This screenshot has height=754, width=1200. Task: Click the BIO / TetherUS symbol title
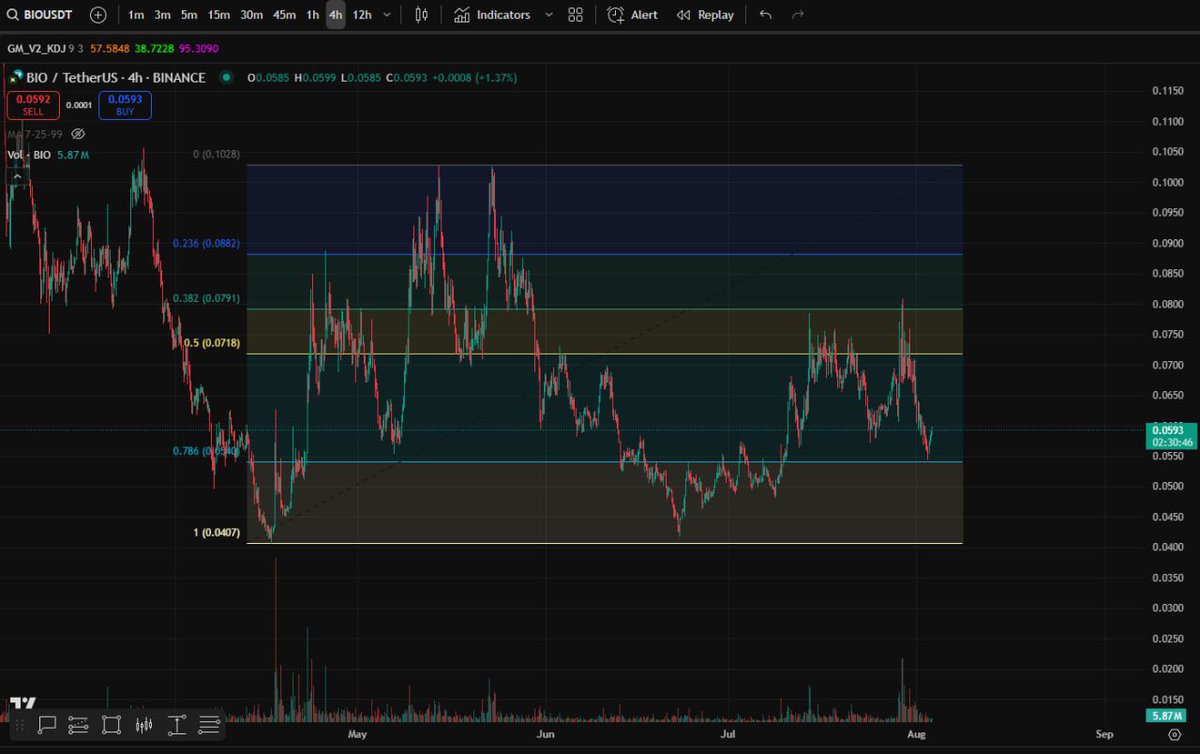coord(115,77)
